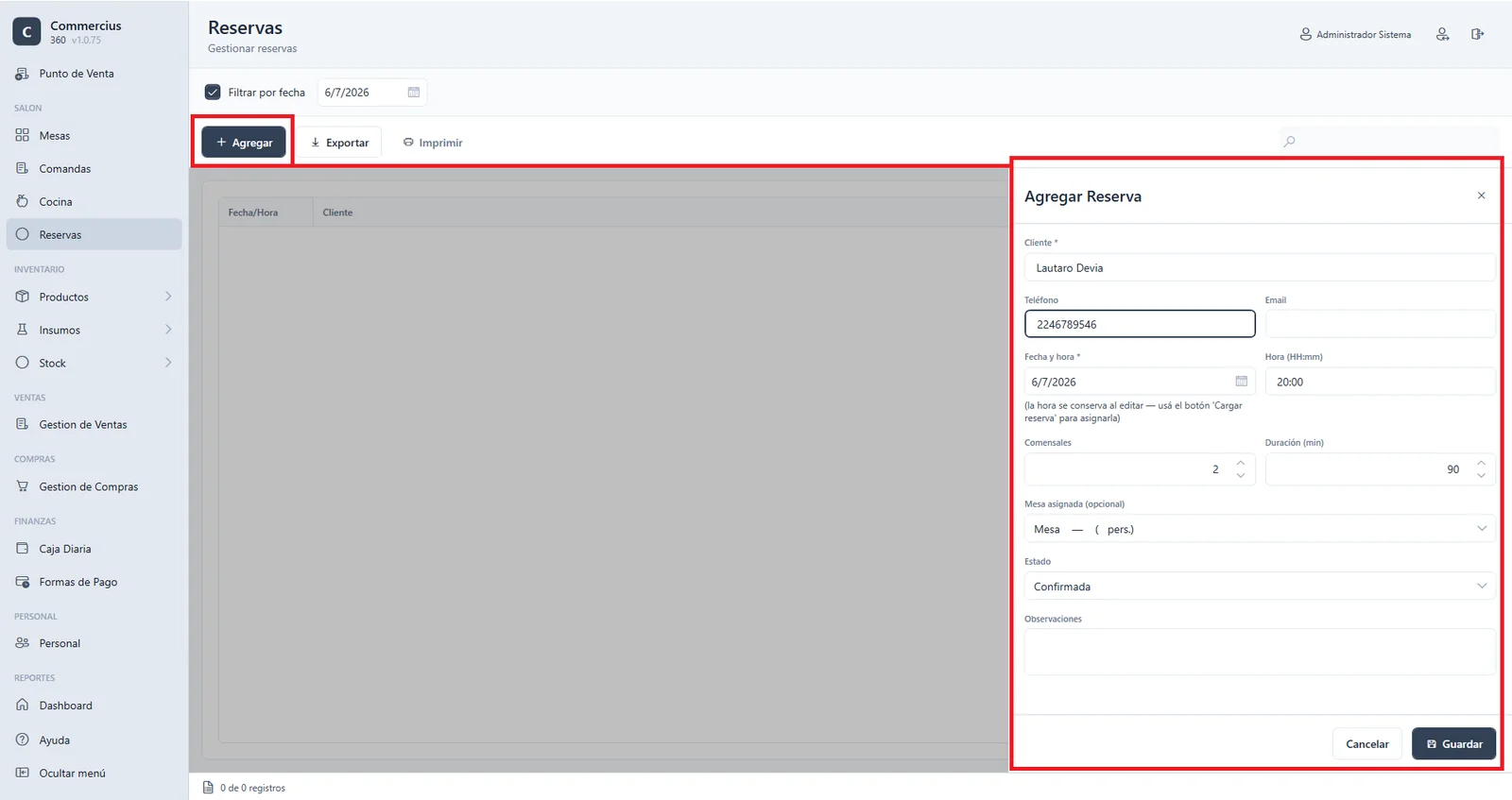Click the search magnifier icon

point(1289,142)
